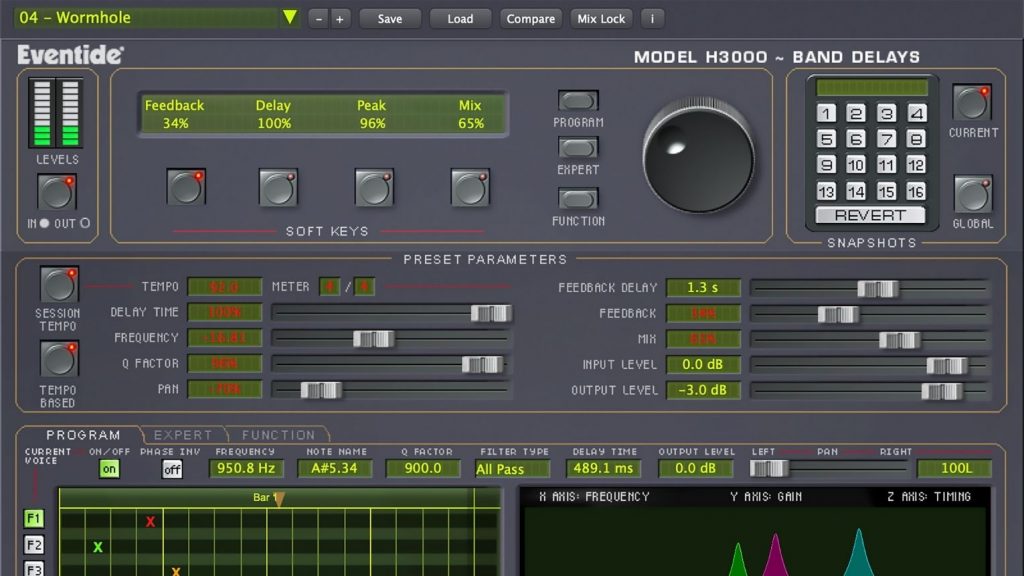The image size is (1024, 576).
Task: Click the i info icon in the top bar
Action: (651, 18)
